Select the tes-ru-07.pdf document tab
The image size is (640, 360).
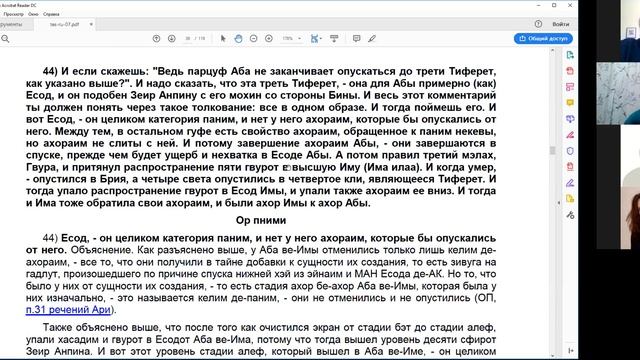(x=64, y=24)
